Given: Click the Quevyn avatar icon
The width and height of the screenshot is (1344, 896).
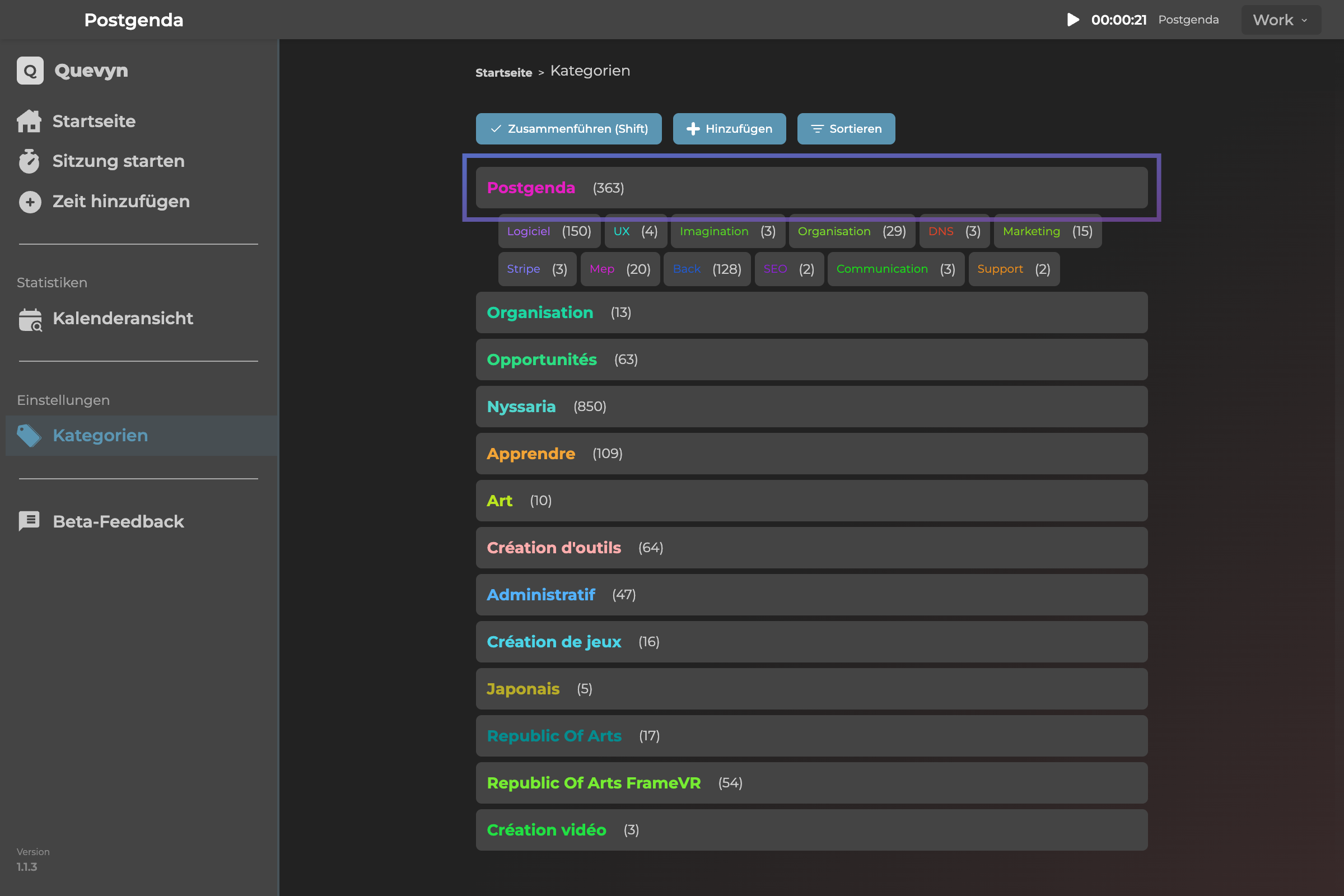Looking at the screenshot, I should click(x=30, y=71).
